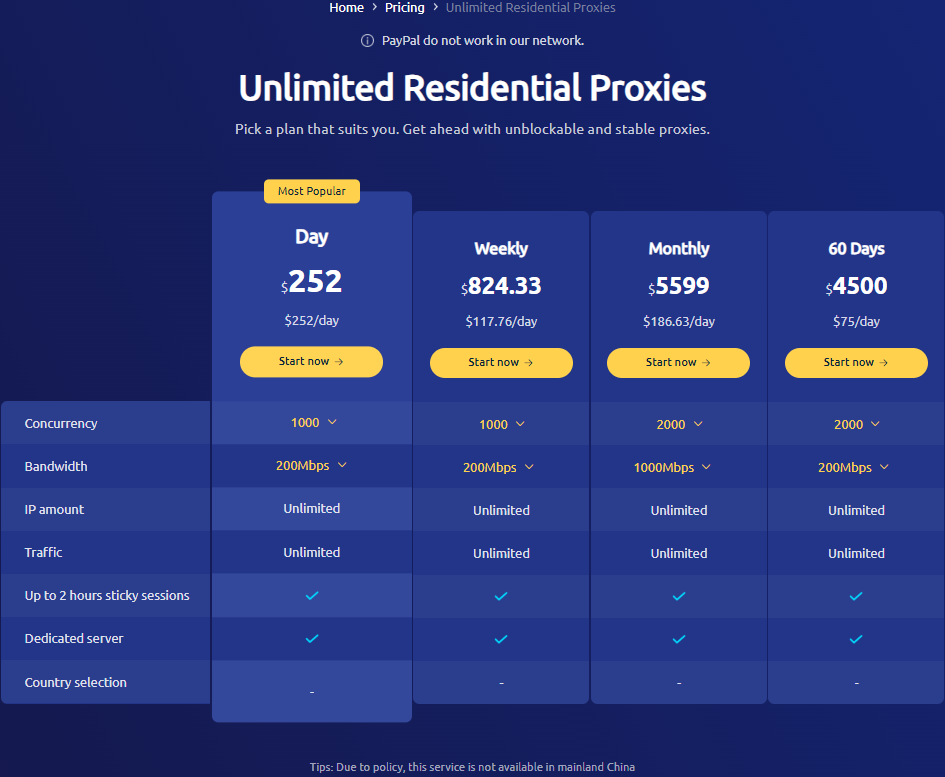Open Pricing breadcrumb link
This screenshot has width=945, height=777.
[404, 7]
